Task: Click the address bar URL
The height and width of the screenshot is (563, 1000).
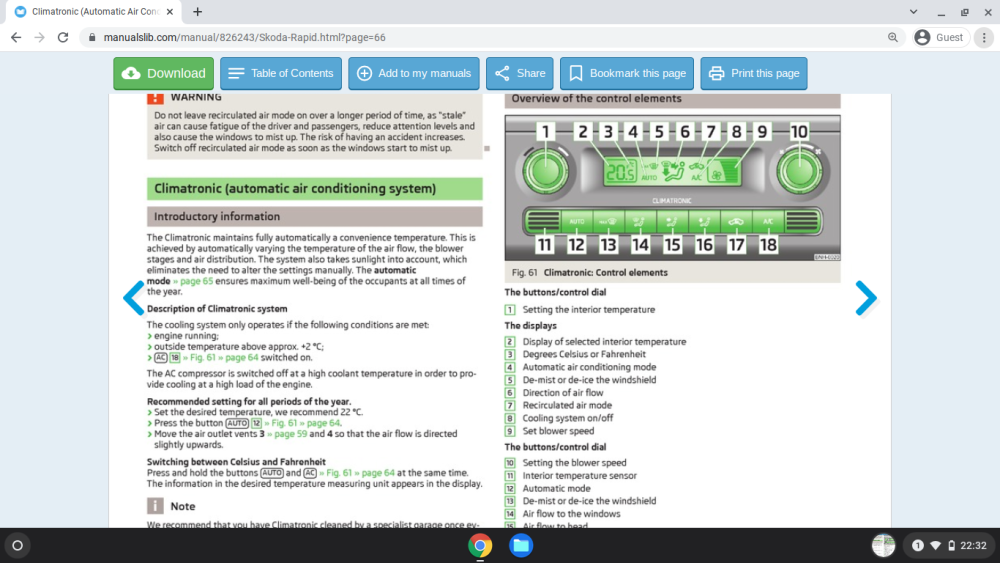Action: pyautogui.click(x=244, y=38)
